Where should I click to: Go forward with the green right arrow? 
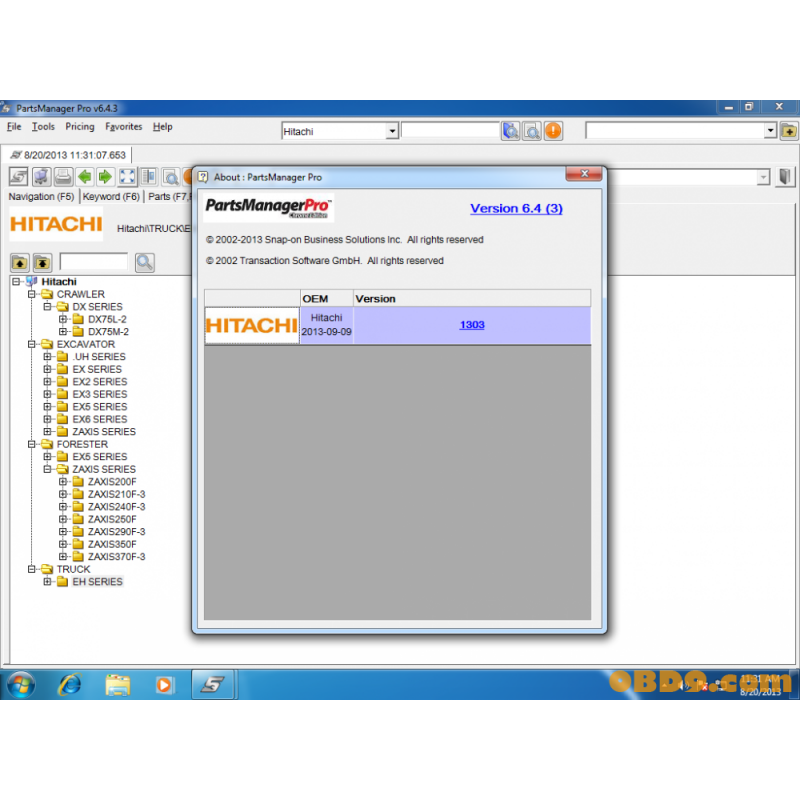point(105,177)
